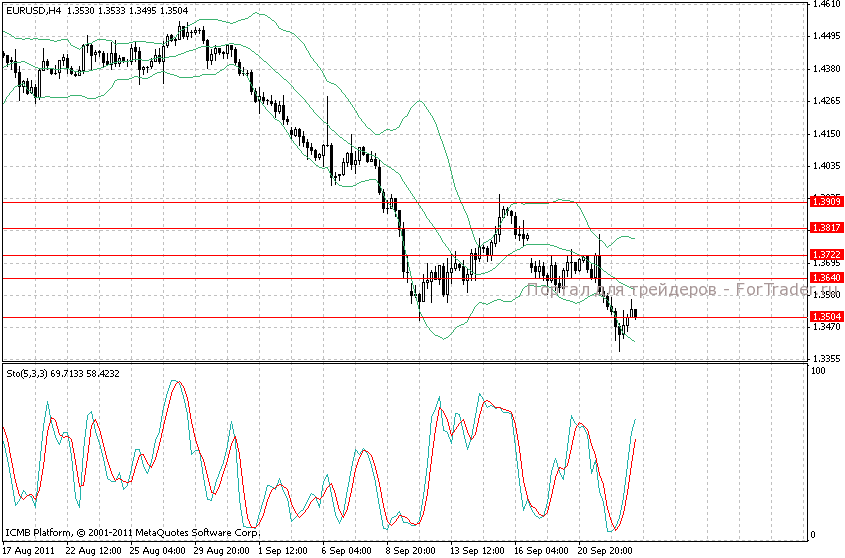Click the 17 Aug 2011 date label
This screenshot has width=845, height=558.
pos(29,550)
